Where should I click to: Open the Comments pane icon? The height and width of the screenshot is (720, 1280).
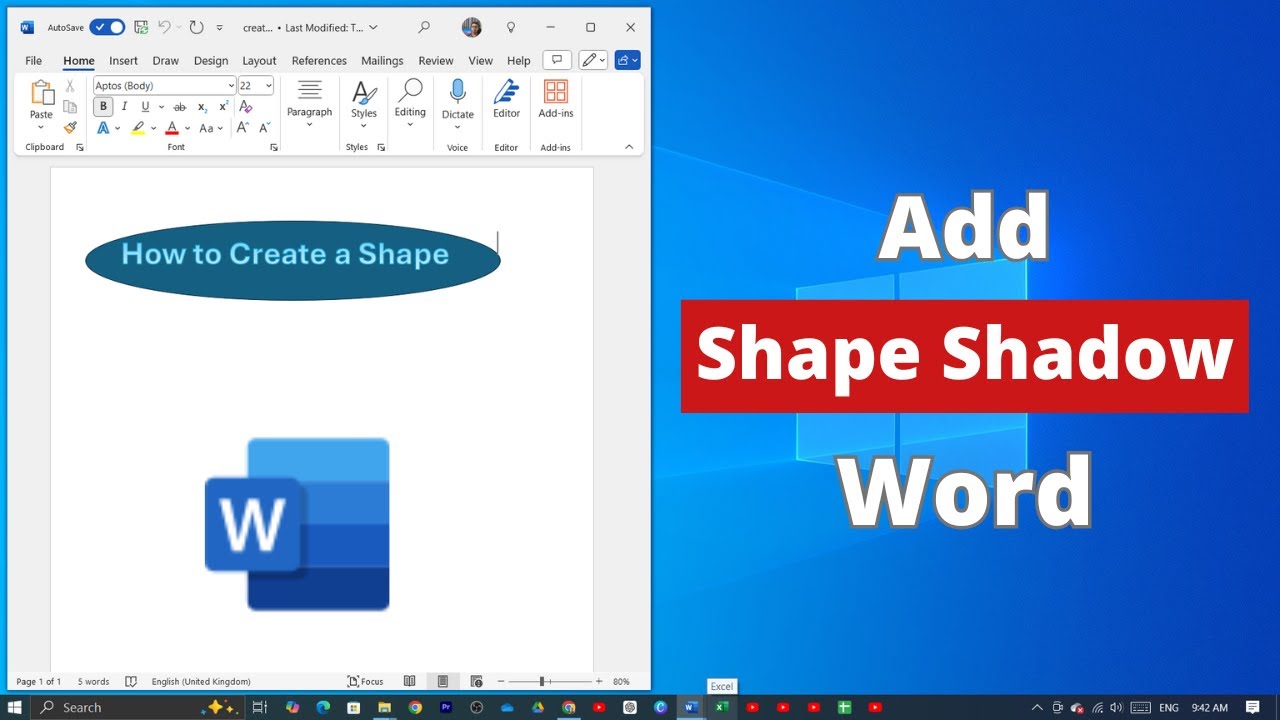557,61
